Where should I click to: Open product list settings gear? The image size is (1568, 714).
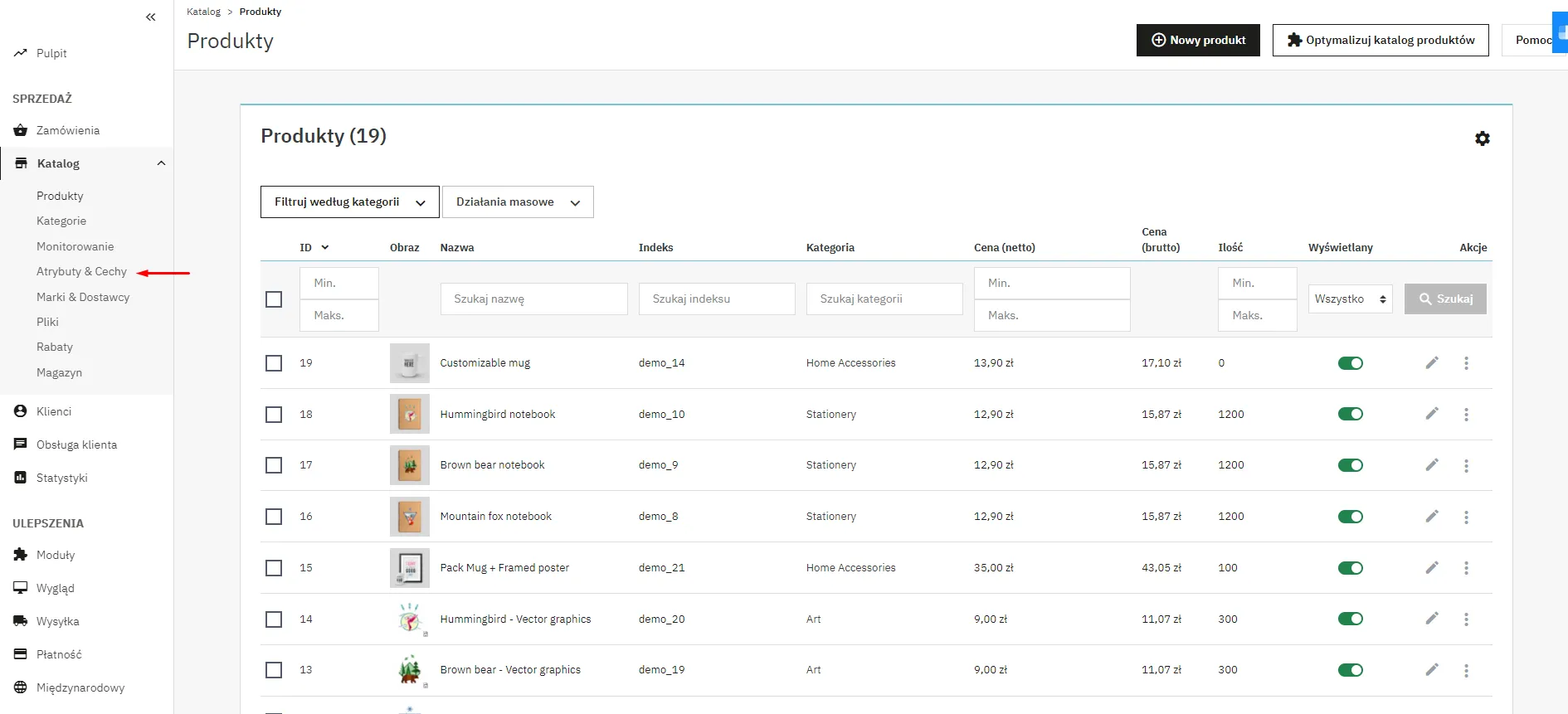pos(1482,138)
